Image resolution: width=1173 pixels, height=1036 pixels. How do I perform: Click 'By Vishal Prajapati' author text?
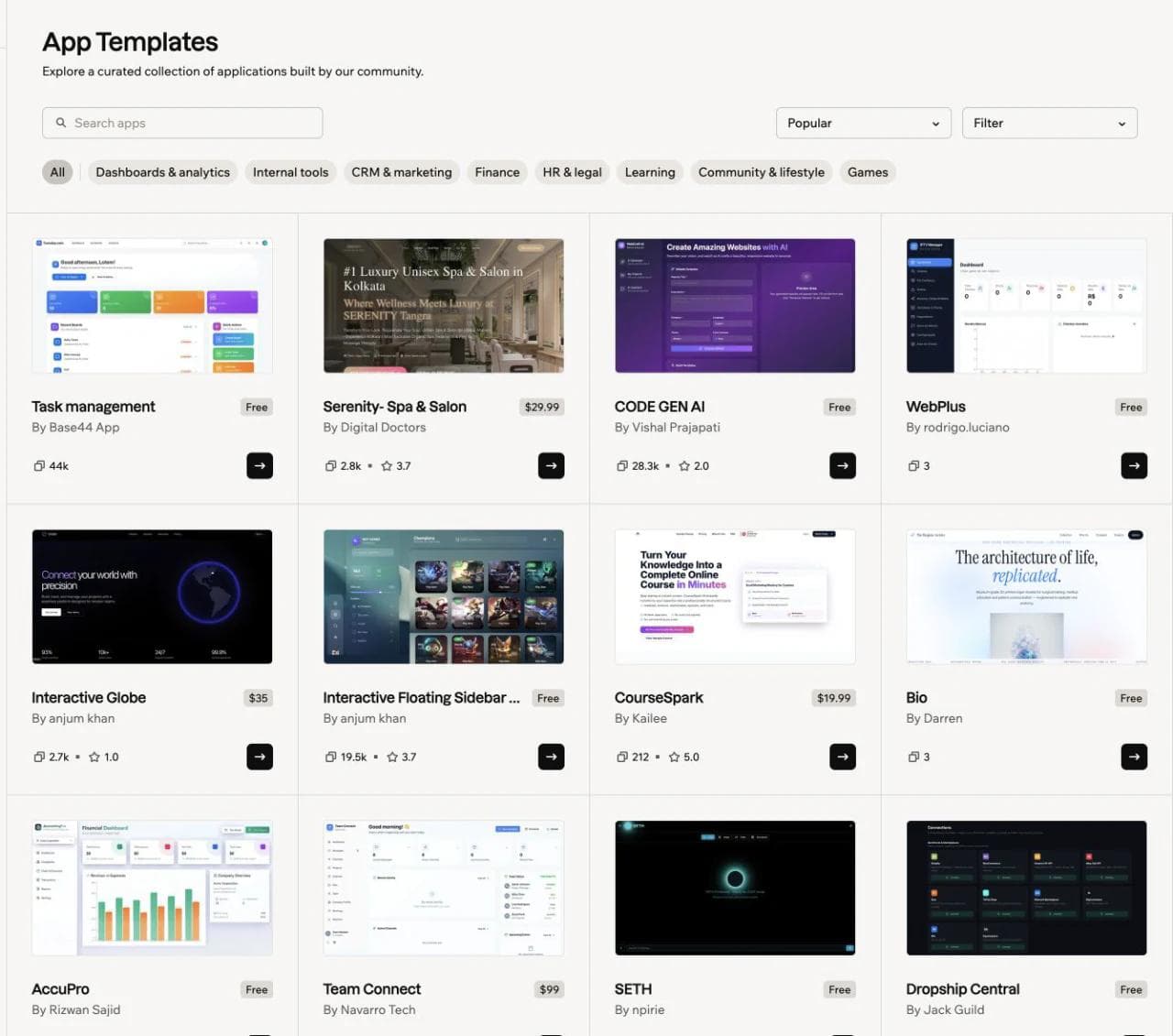[667, 428]
